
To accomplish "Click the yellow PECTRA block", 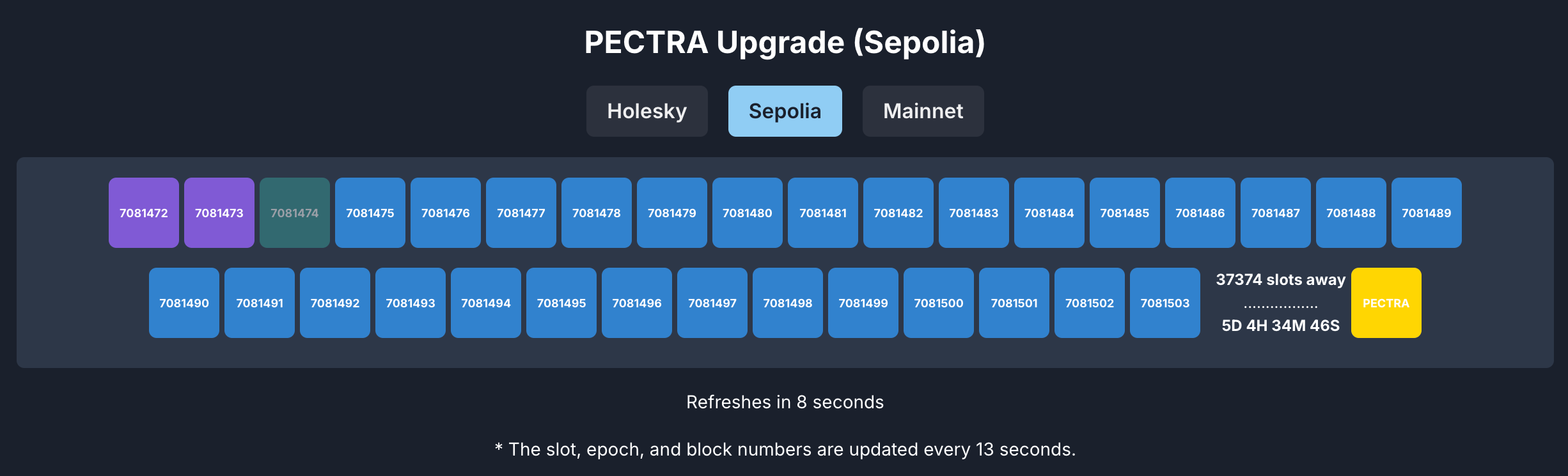I will click(x=1386, y=303).
